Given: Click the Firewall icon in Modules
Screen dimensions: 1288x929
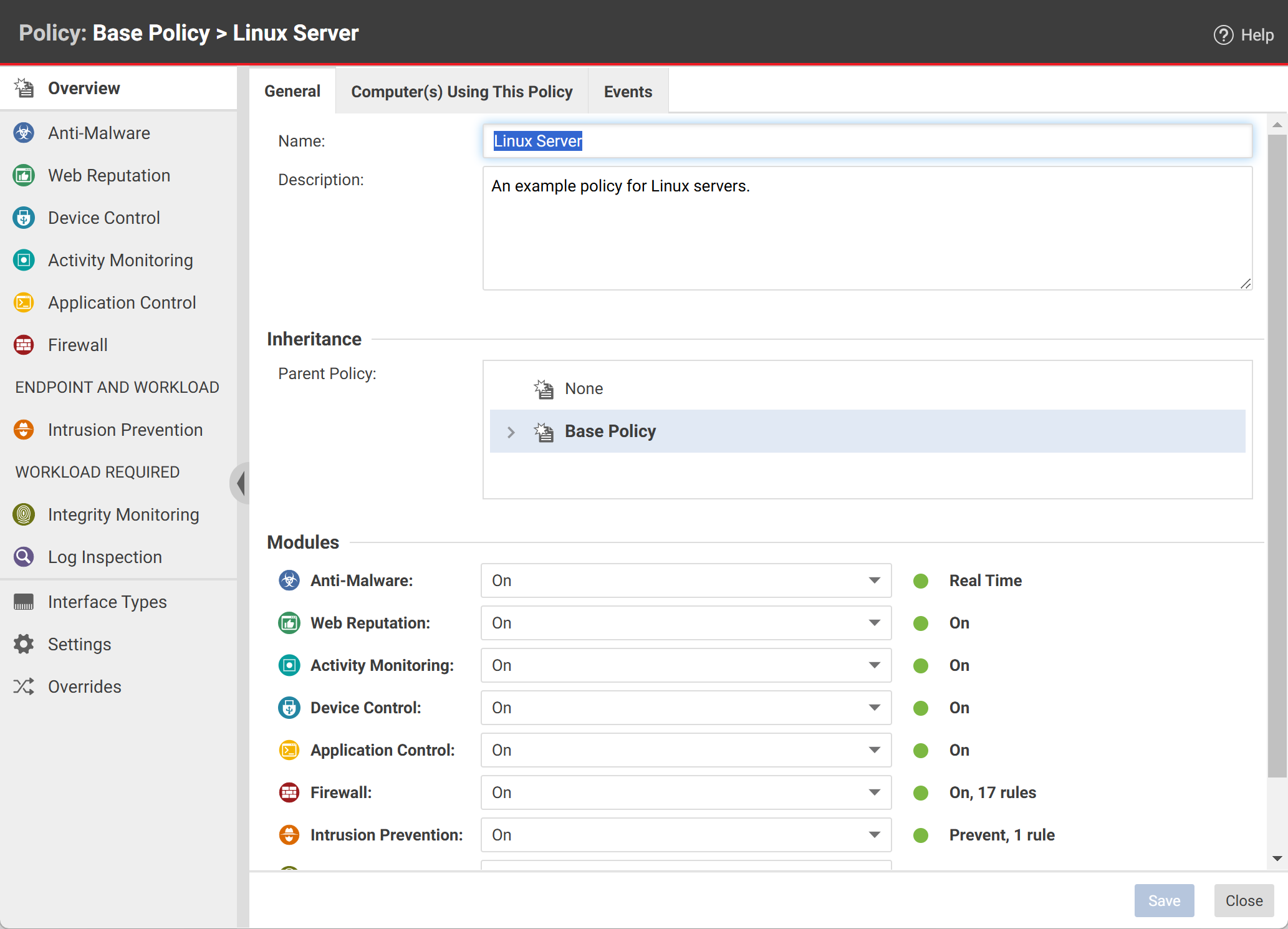Looking at the screenshot, I should click(x=289, y=792).
